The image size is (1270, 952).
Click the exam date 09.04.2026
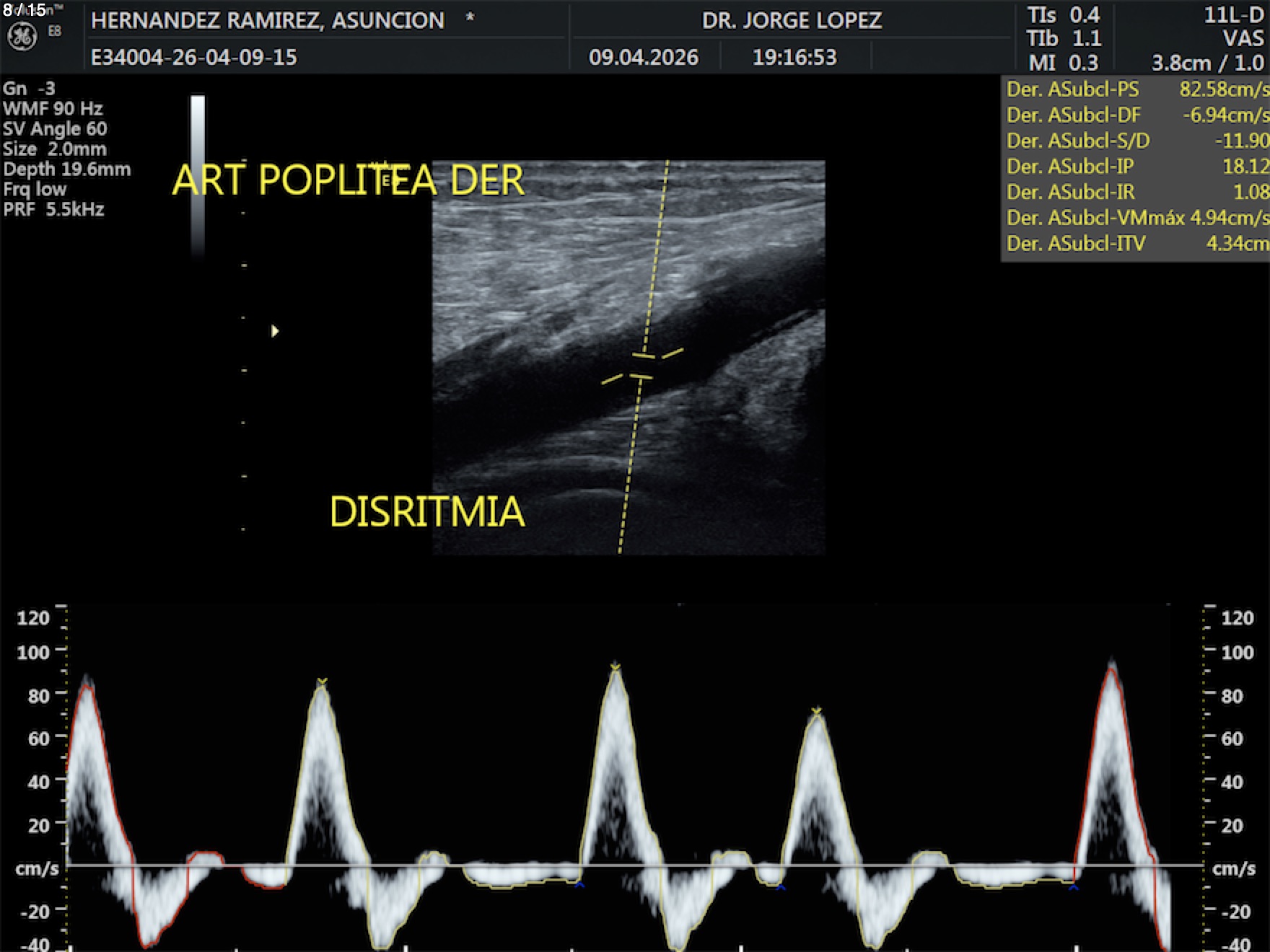point(643,58)
